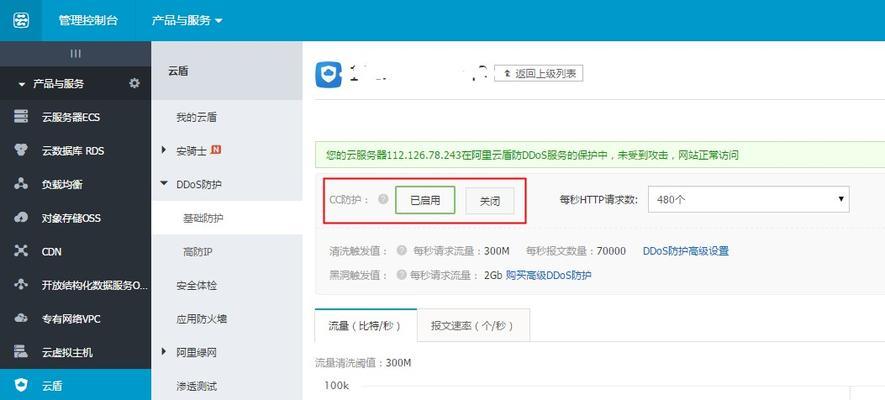
Task: Click the new badge next to 安骑士
Action: pos(216,150)
